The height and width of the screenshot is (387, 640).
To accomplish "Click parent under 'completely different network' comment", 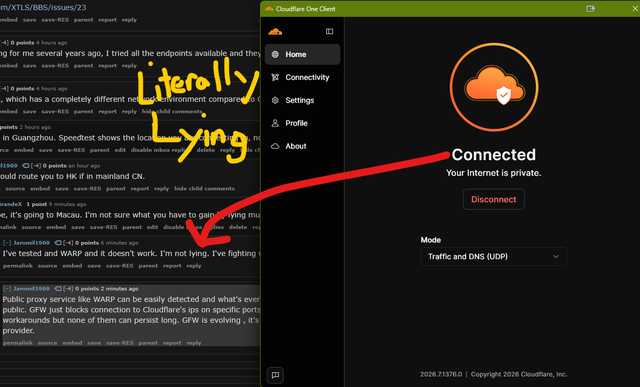I will (83, 111).
